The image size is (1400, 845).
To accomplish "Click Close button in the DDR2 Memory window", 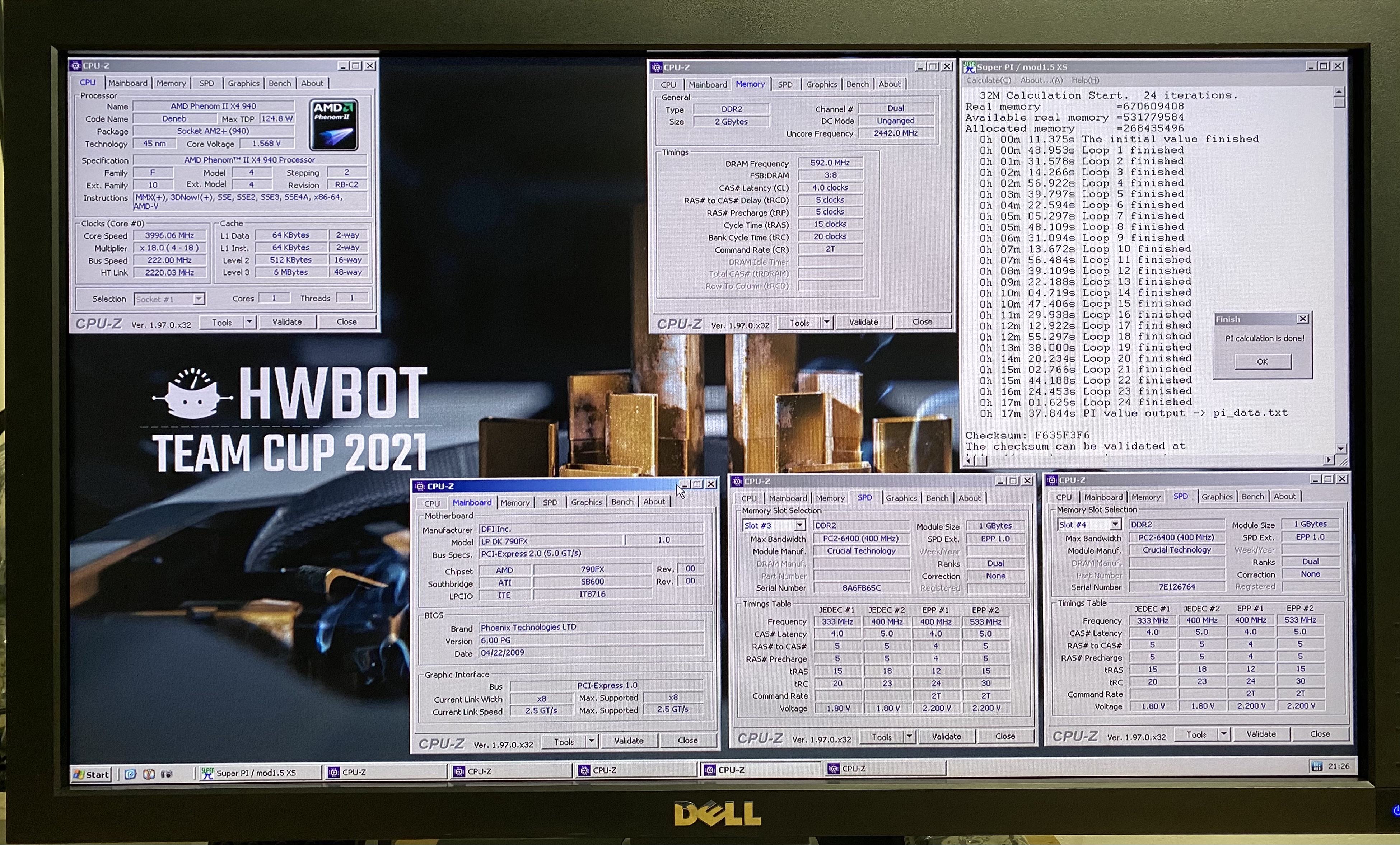I will point(922,322).
